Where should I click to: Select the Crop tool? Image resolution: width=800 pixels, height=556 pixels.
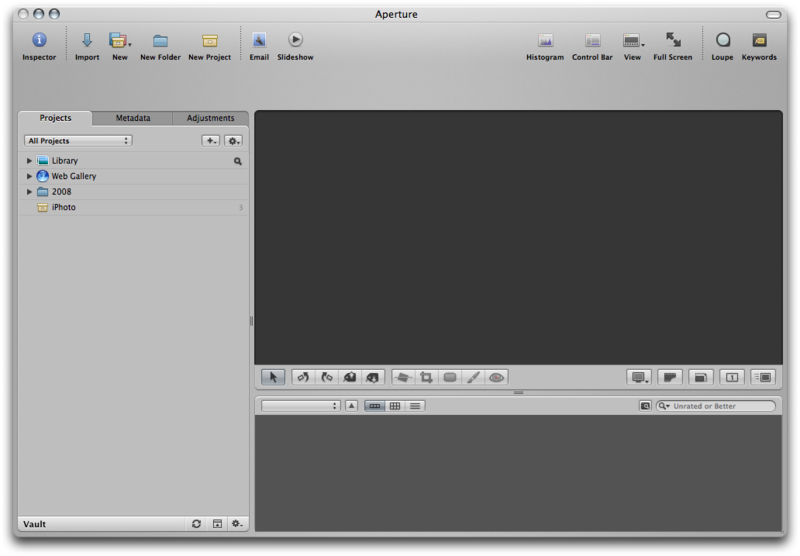click(x=427, y=377)
